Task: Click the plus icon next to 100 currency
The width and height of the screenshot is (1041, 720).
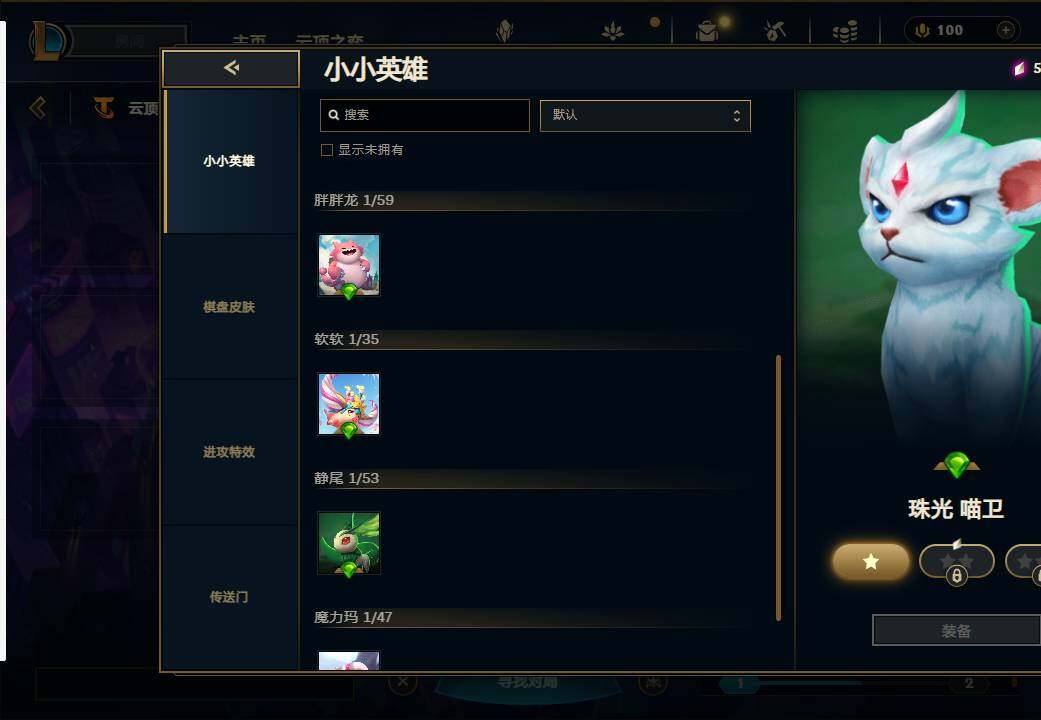Action: 1006,30
